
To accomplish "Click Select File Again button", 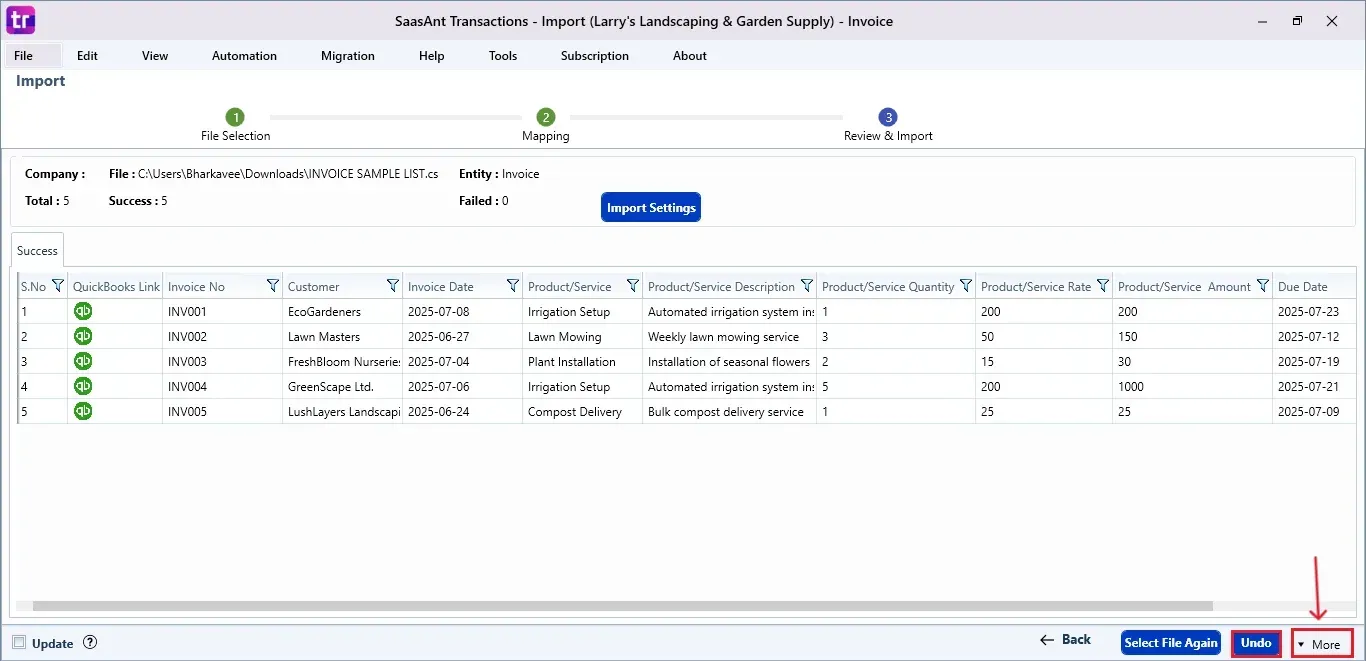I will pyautogui.click(x=1171, y=643).
